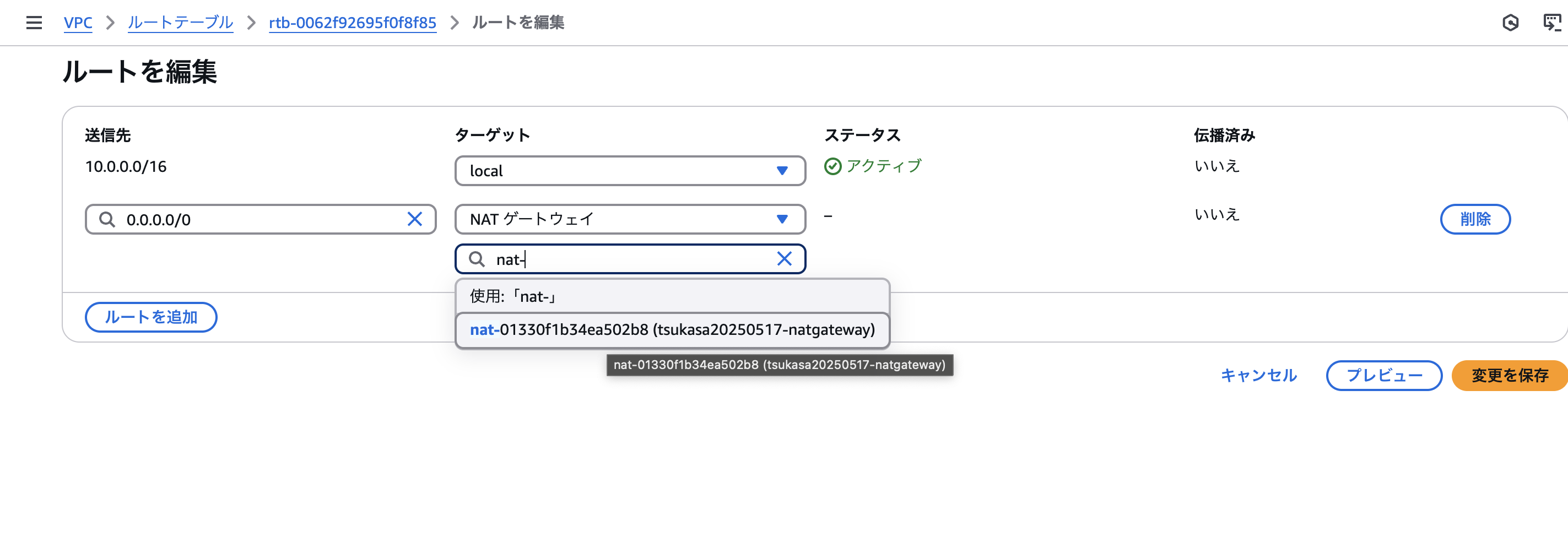The width and height of the screenshot is (1568, 553).
Task: Click the magnifier icon in the destination field
Action: point(107,219)
